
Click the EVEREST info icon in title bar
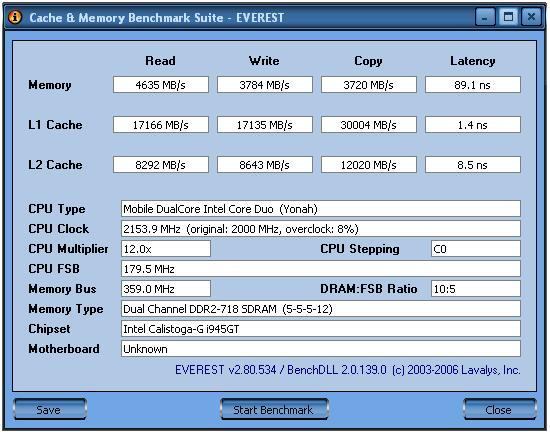click(15, 17)
